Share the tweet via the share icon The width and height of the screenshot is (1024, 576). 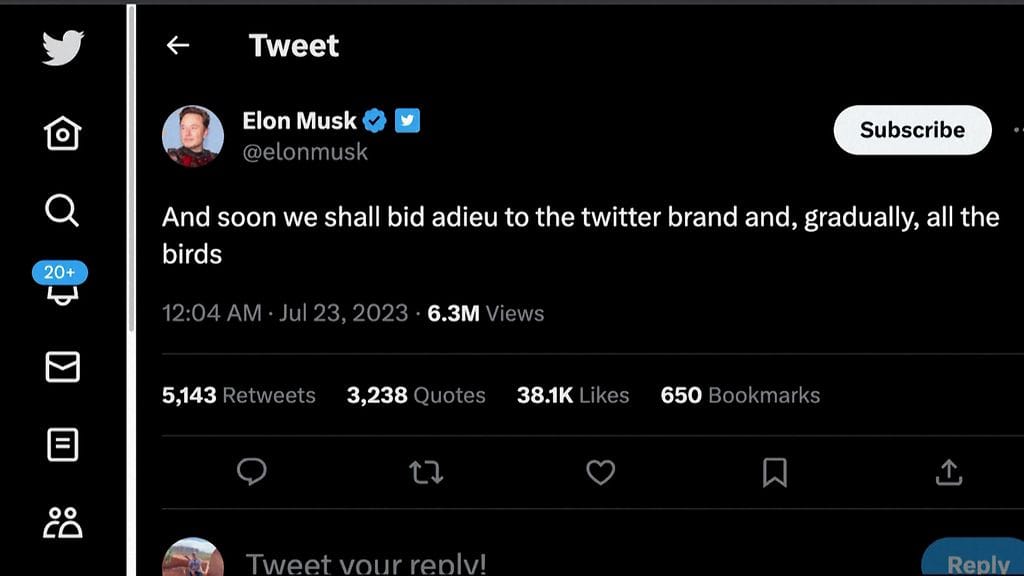pyautogui.click(x=948, y=473)
